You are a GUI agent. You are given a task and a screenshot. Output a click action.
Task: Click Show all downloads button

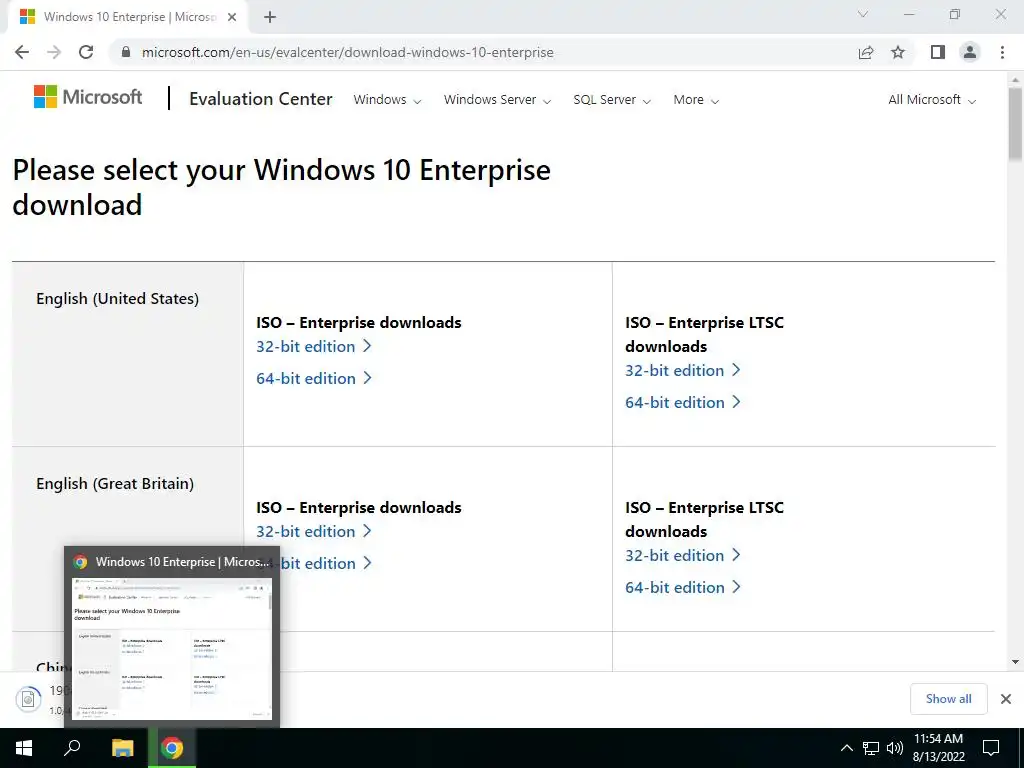(x=948, y=699)
